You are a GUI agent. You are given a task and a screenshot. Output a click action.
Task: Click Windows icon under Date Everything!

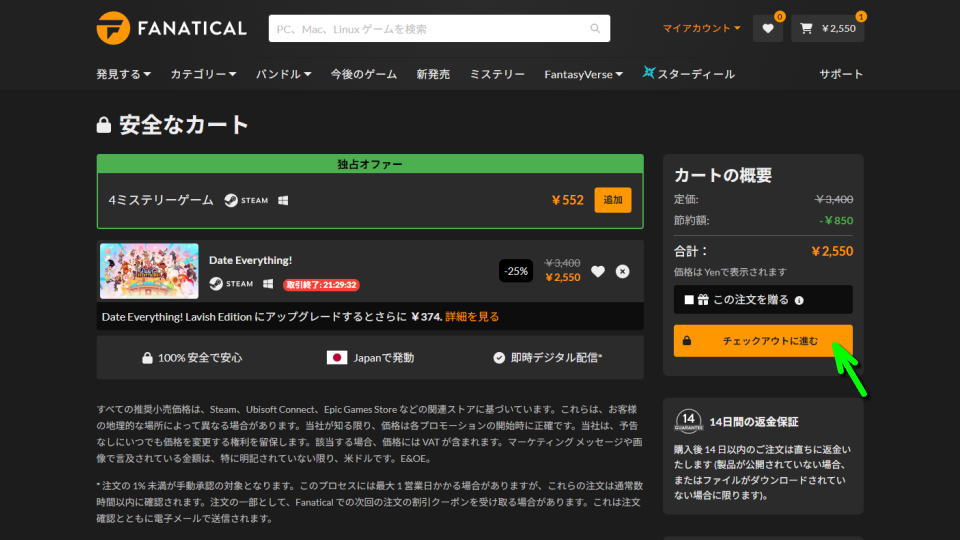268,283
